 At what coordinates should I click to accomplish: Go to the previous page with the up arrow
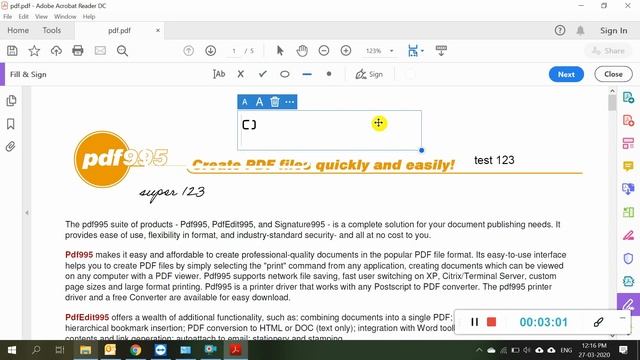click(x=189, y=51)
